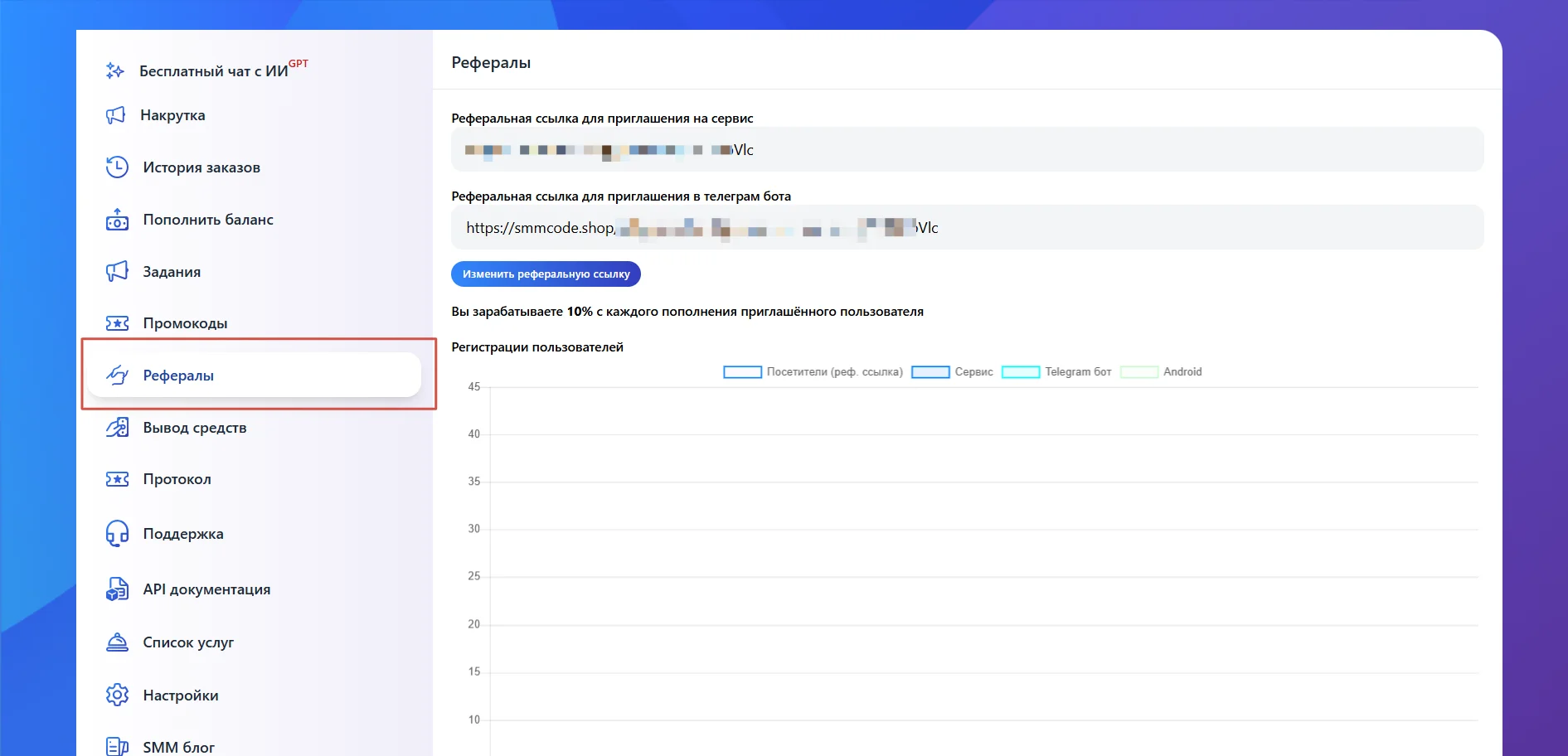Click the Изменить реферальную ссылку button
Viewport: 1568px width, 756px height.
pos(546,274)
